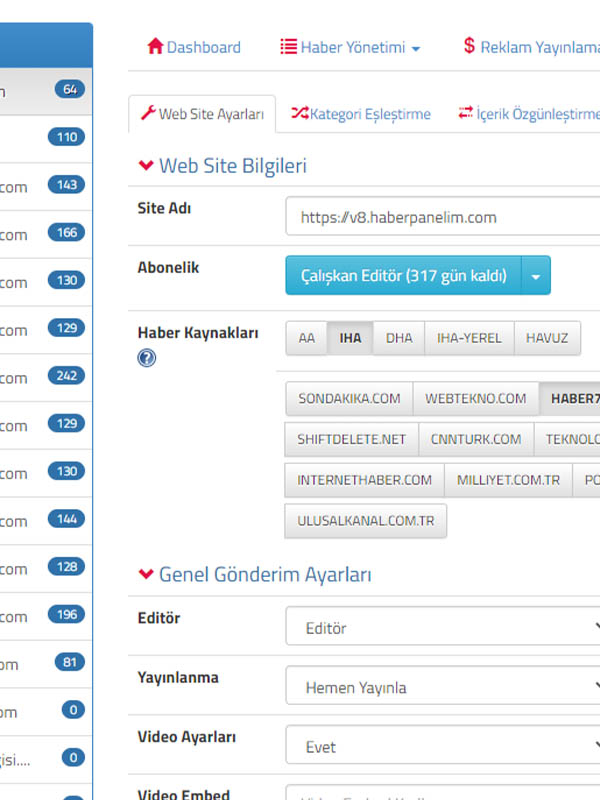The width and height of the screenshot is (600, 800).
Task: Switch to the Kategori Eşleştirme tab
Action: pyautogui.click(x=360, y=114)
